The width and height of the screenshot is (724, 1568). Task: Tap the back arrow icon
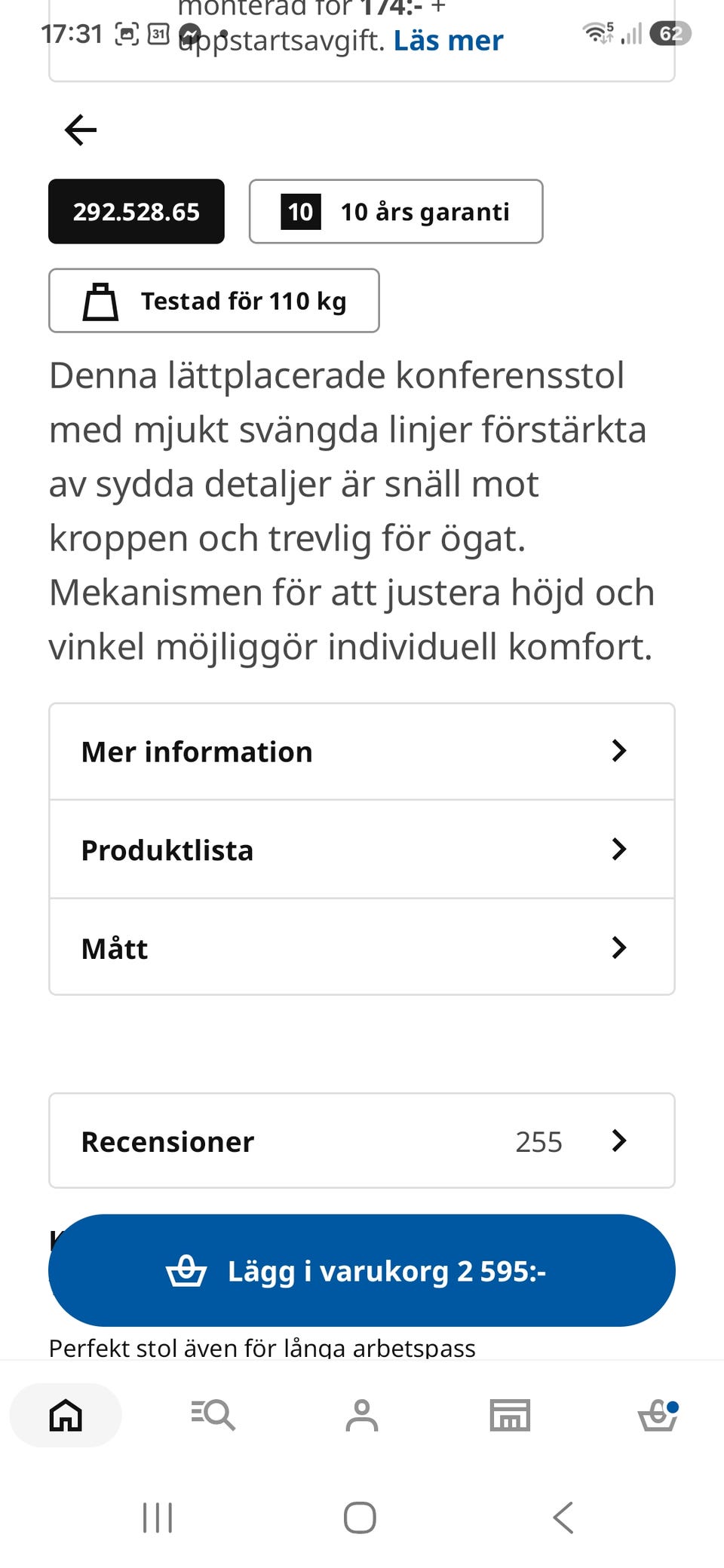pyautogui.click(x=81, y=130)
